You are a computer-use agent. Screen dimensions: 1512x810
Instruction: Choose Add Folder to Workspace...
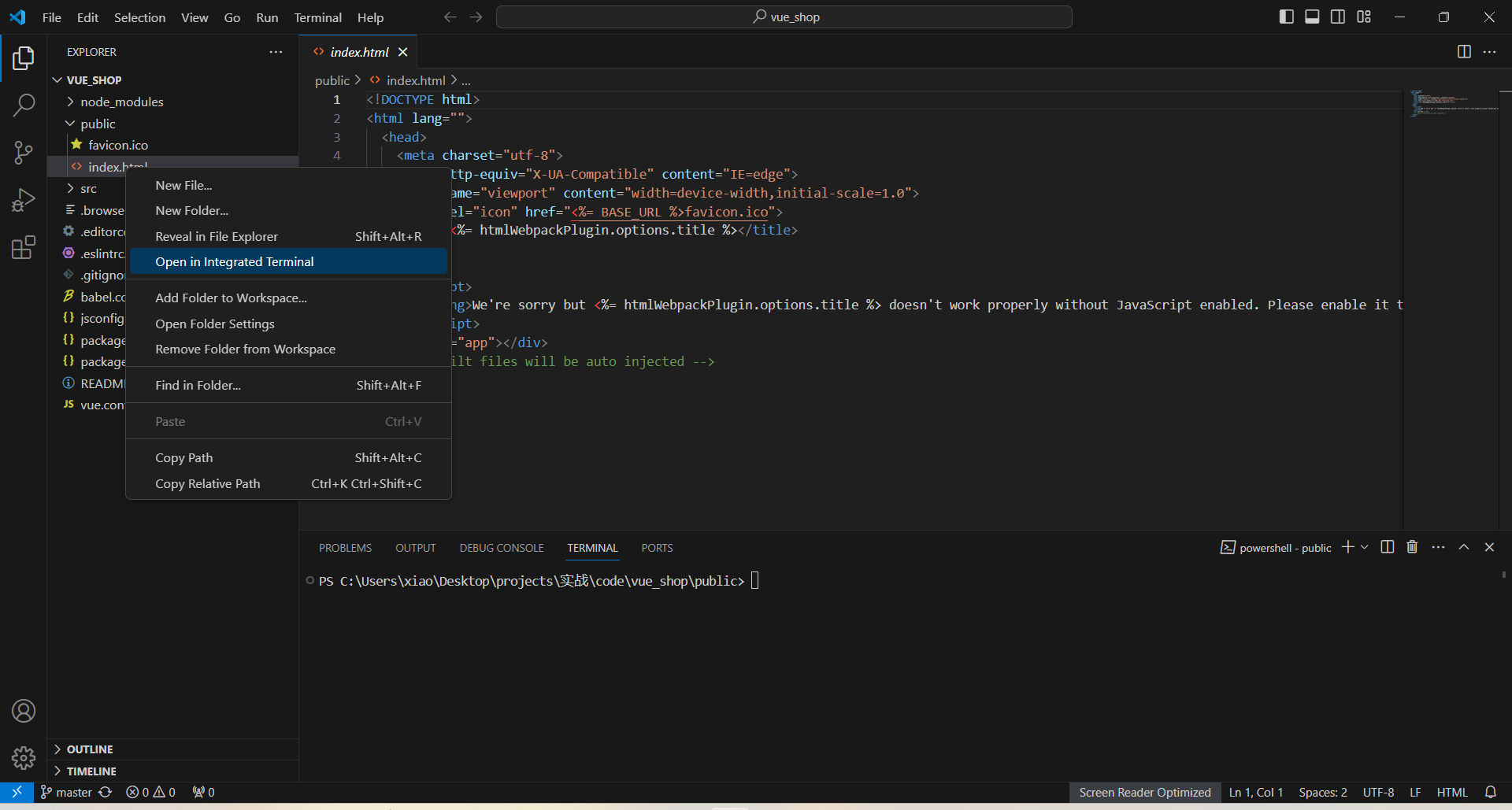click(288, 298)
